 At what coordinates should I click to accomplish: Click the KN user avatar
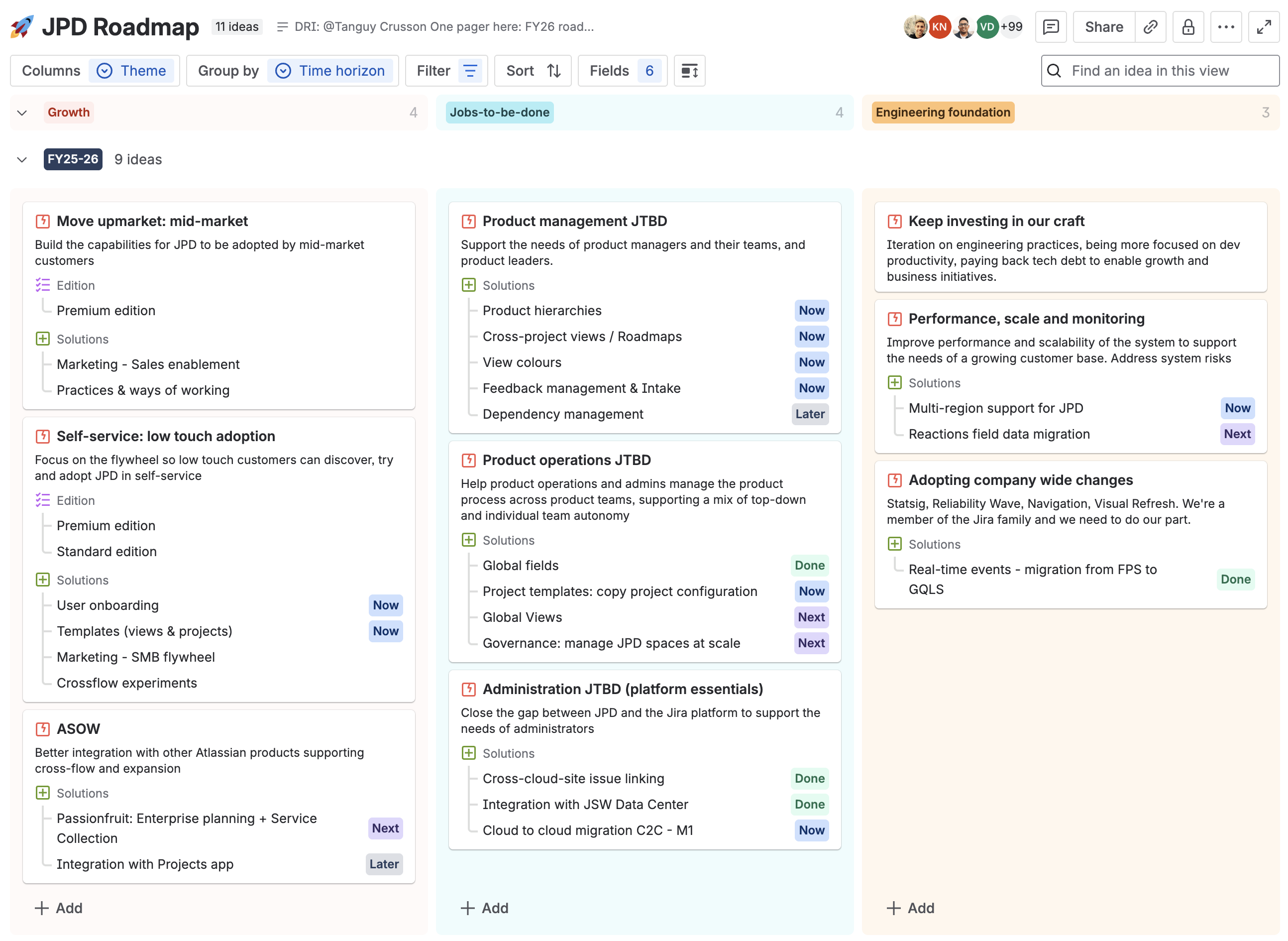939,27
